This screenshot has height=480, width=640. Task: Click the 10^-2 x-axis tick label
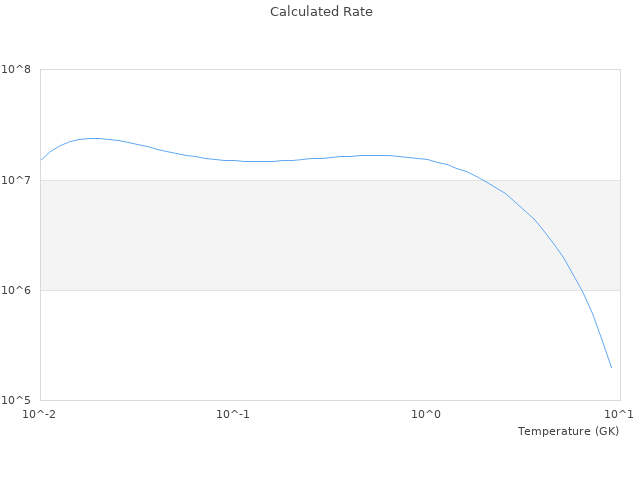(41, 414)
